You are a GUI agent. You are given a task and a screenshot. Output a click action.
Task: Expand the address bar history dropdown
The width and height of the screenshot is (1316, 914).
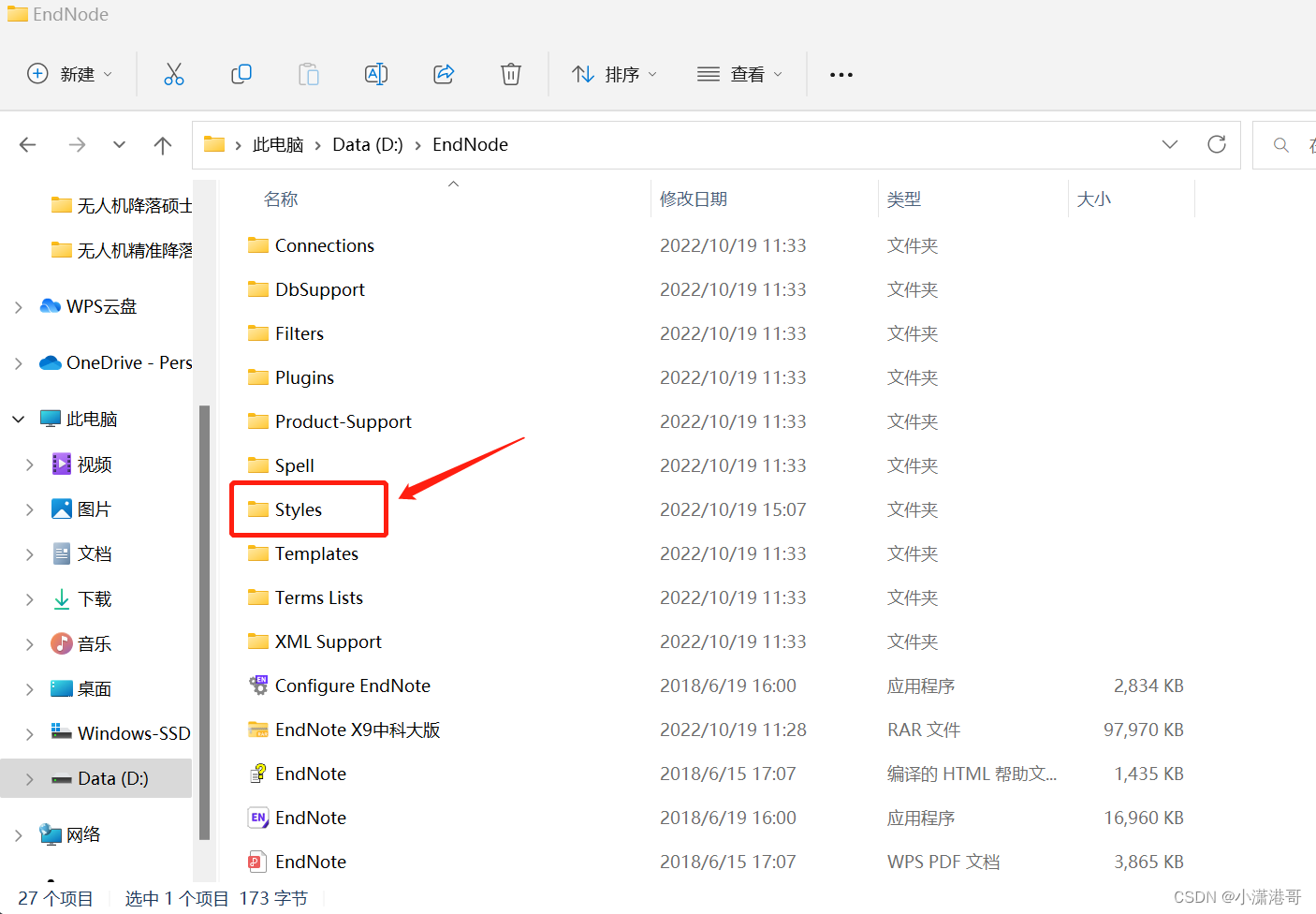1170,144
